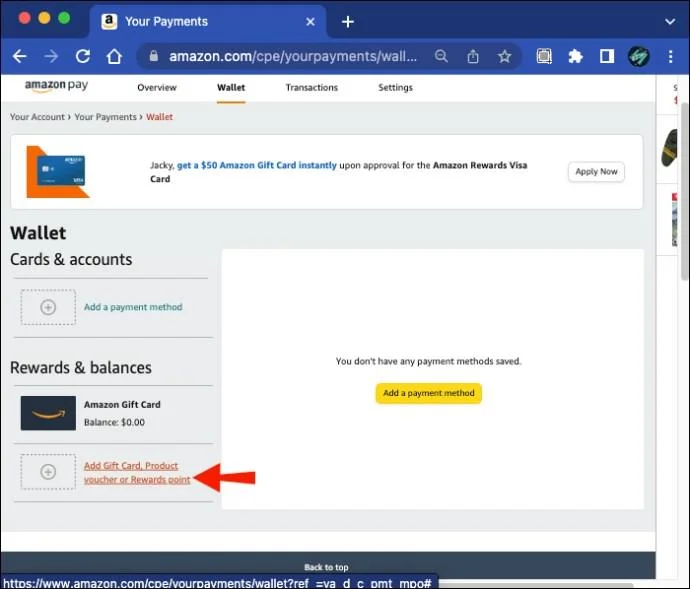The height and width of the screenshot is (589, 690).
Task: Click the address bar URL
Action: [293, 56]
